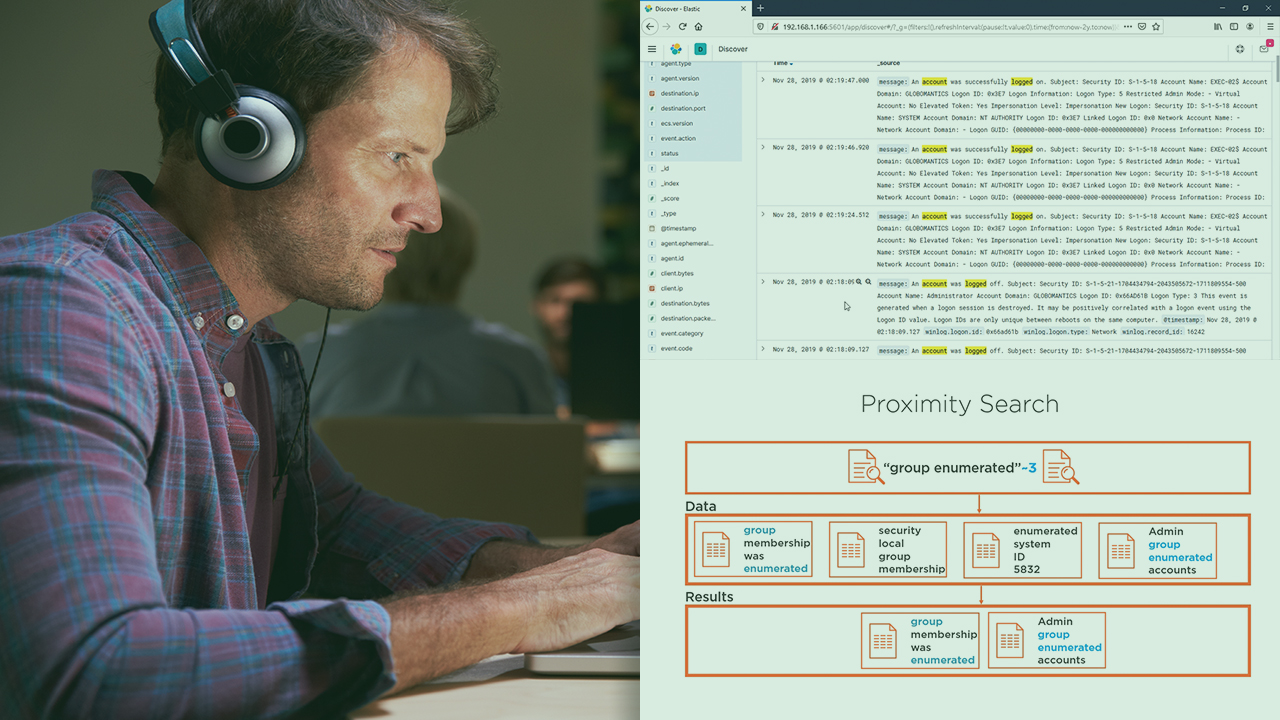Screen dimensions: 1280x720
Task: Click filter-out-value magnifier on 02:18:09 row
Action: pyautogui.click(x=868, y=282)
